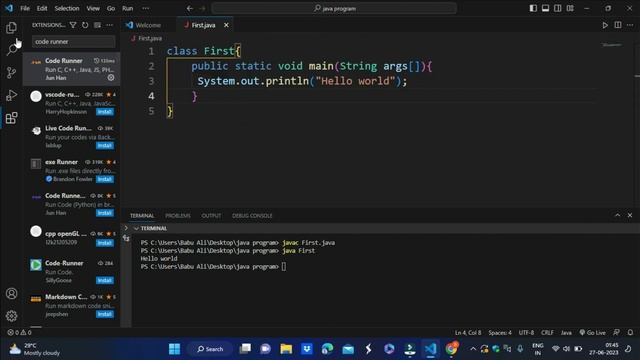The width and height of the screenshot is (640, 360).
Task: Open the Run menu
Action: (x=127, y=8)
